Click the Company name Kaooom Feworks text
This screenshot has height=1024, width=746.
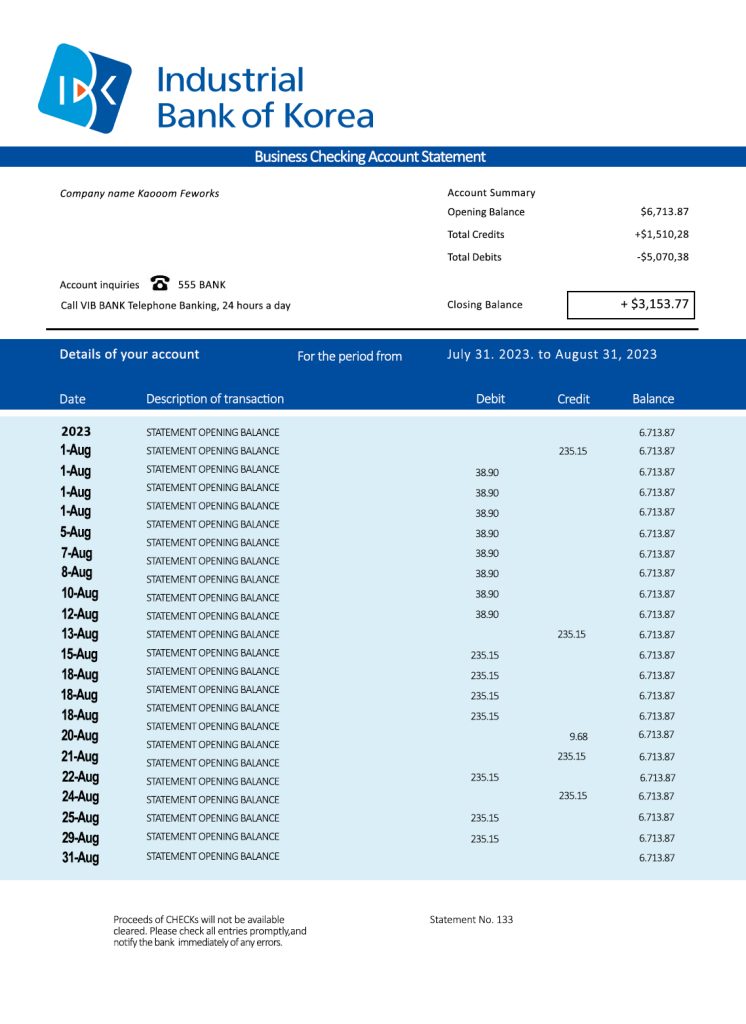(x=139, y=193)
